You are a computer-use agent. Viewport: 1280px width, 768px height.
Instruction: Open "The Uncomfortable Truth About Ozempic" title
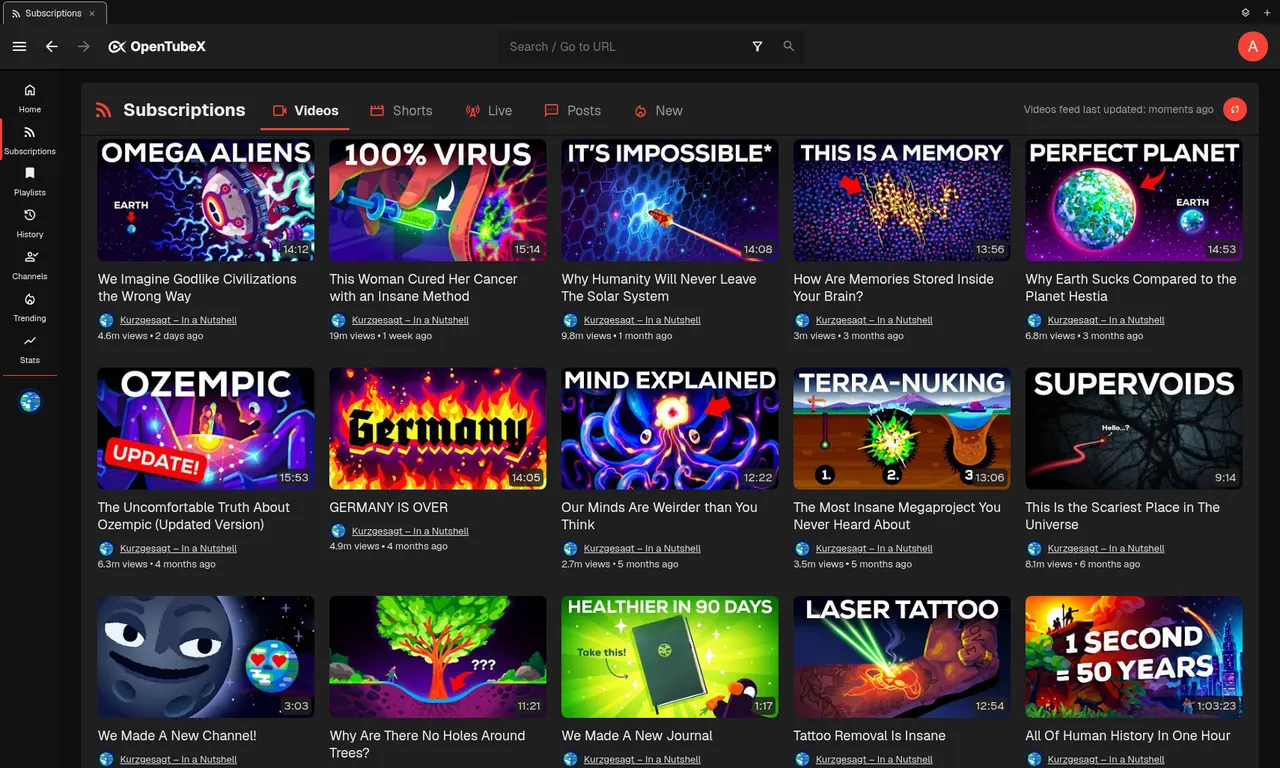(x=194, y=516)
